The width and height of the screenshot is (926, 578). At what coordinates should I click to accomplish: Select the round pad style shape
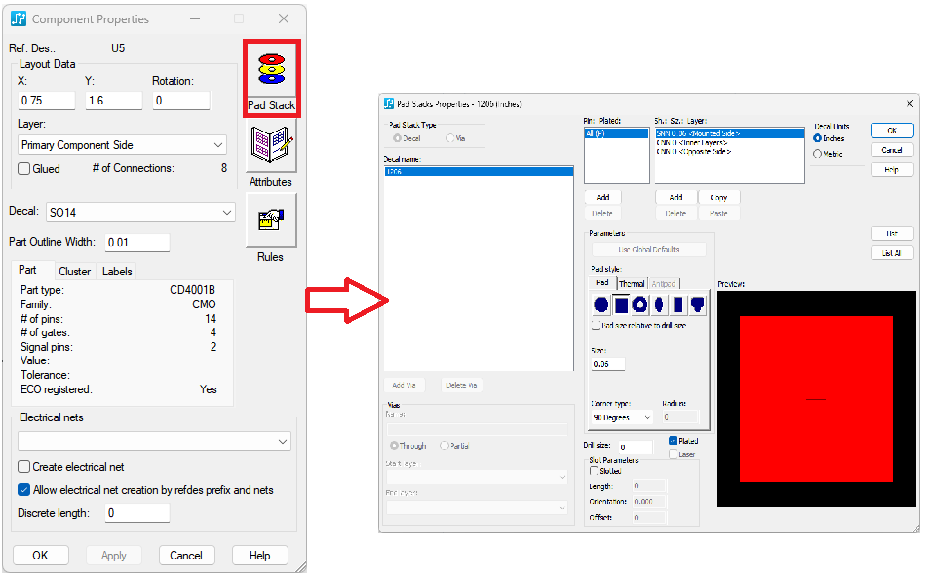coord(601,305)
